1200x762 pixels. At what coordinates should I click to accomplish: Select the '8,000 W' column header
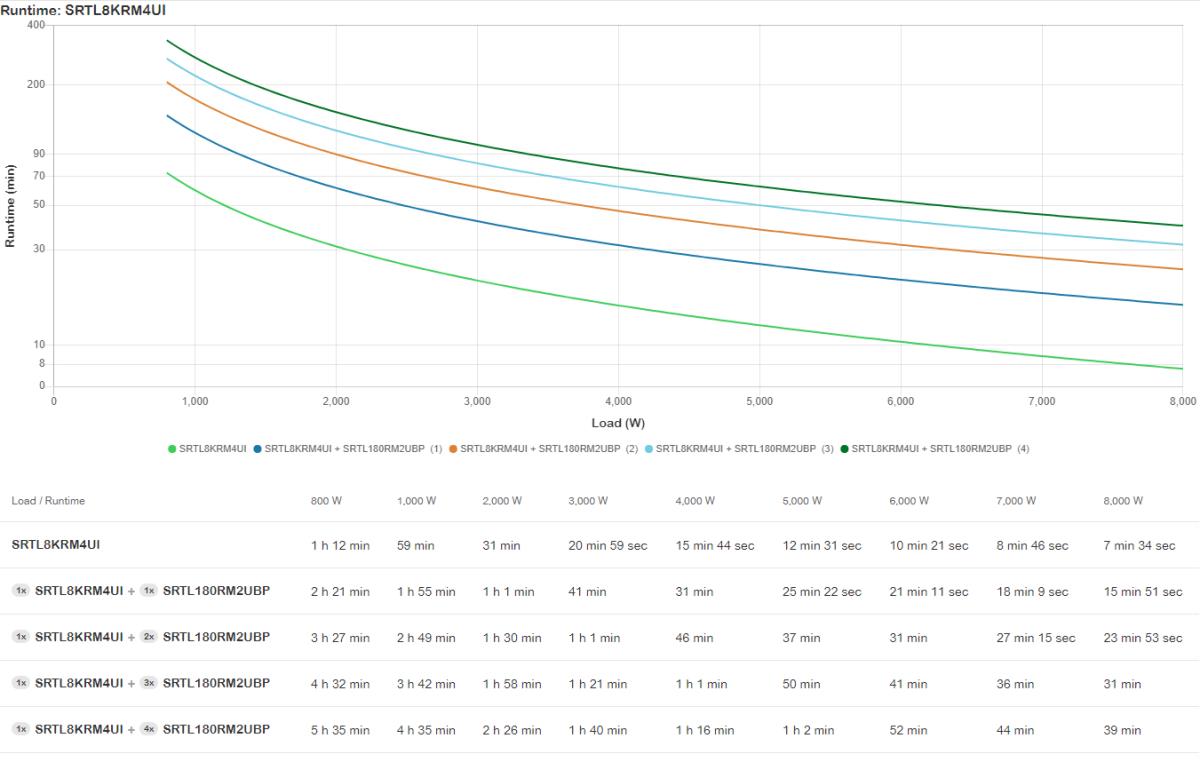coord(1123,501)
